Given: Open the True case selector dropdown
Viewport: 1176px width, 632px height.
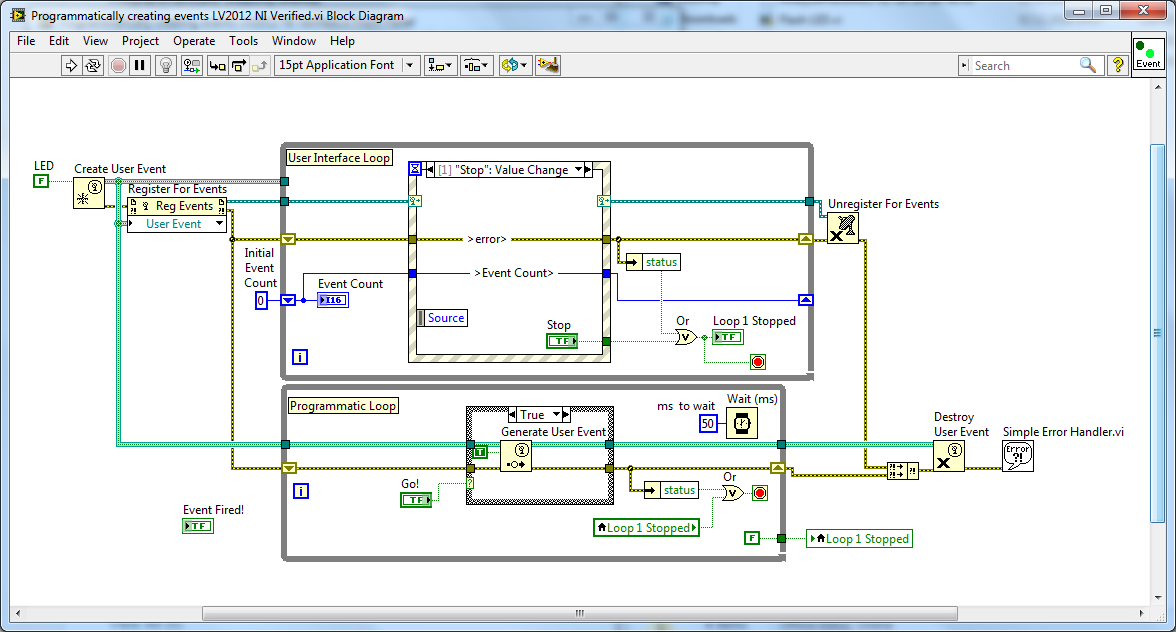Looking at the screenshot, I should click(556, 415).
